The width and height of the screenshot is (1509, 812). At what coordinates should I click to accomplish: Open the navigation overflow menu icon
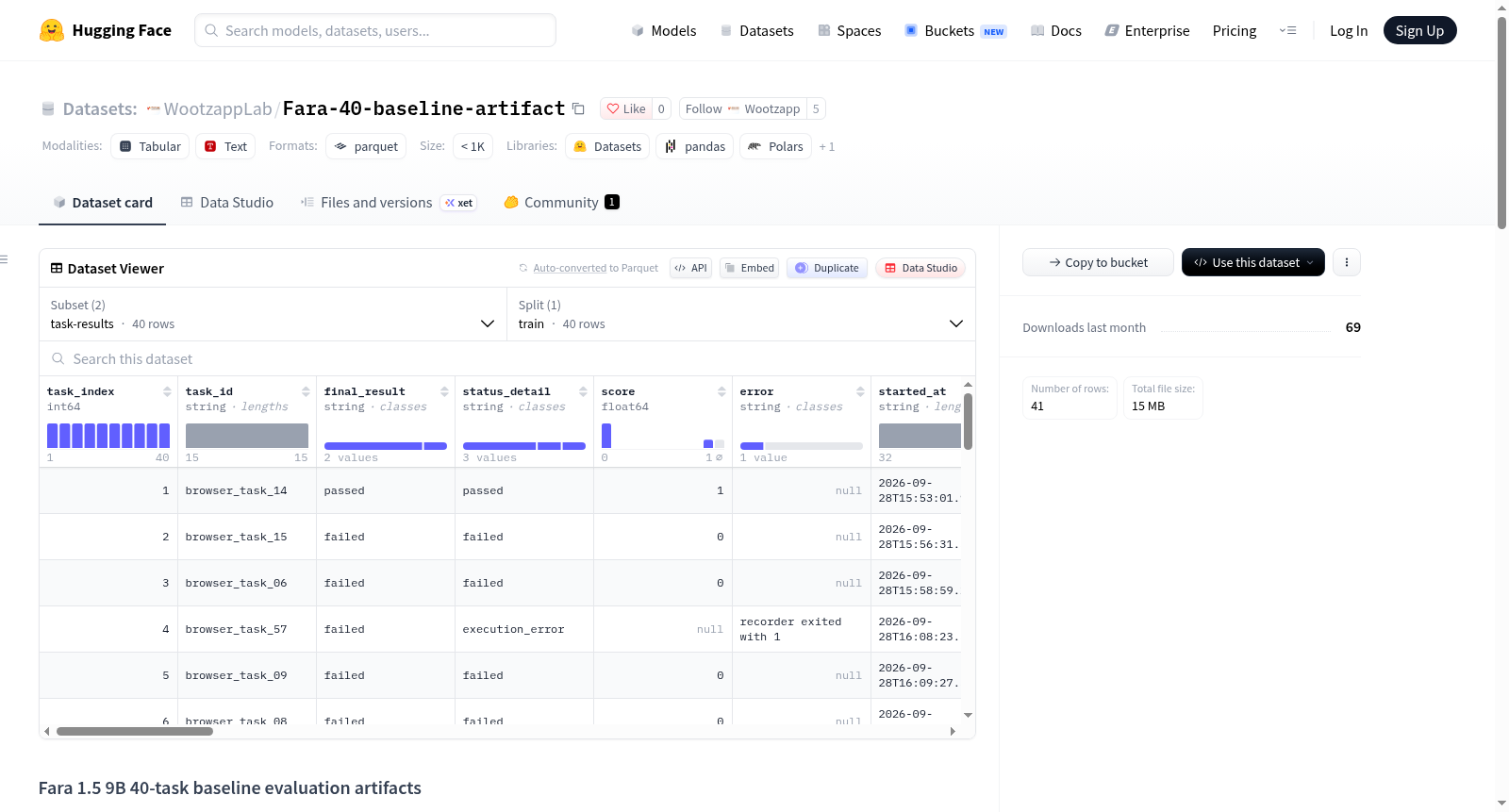click(x=1287, y=30)
